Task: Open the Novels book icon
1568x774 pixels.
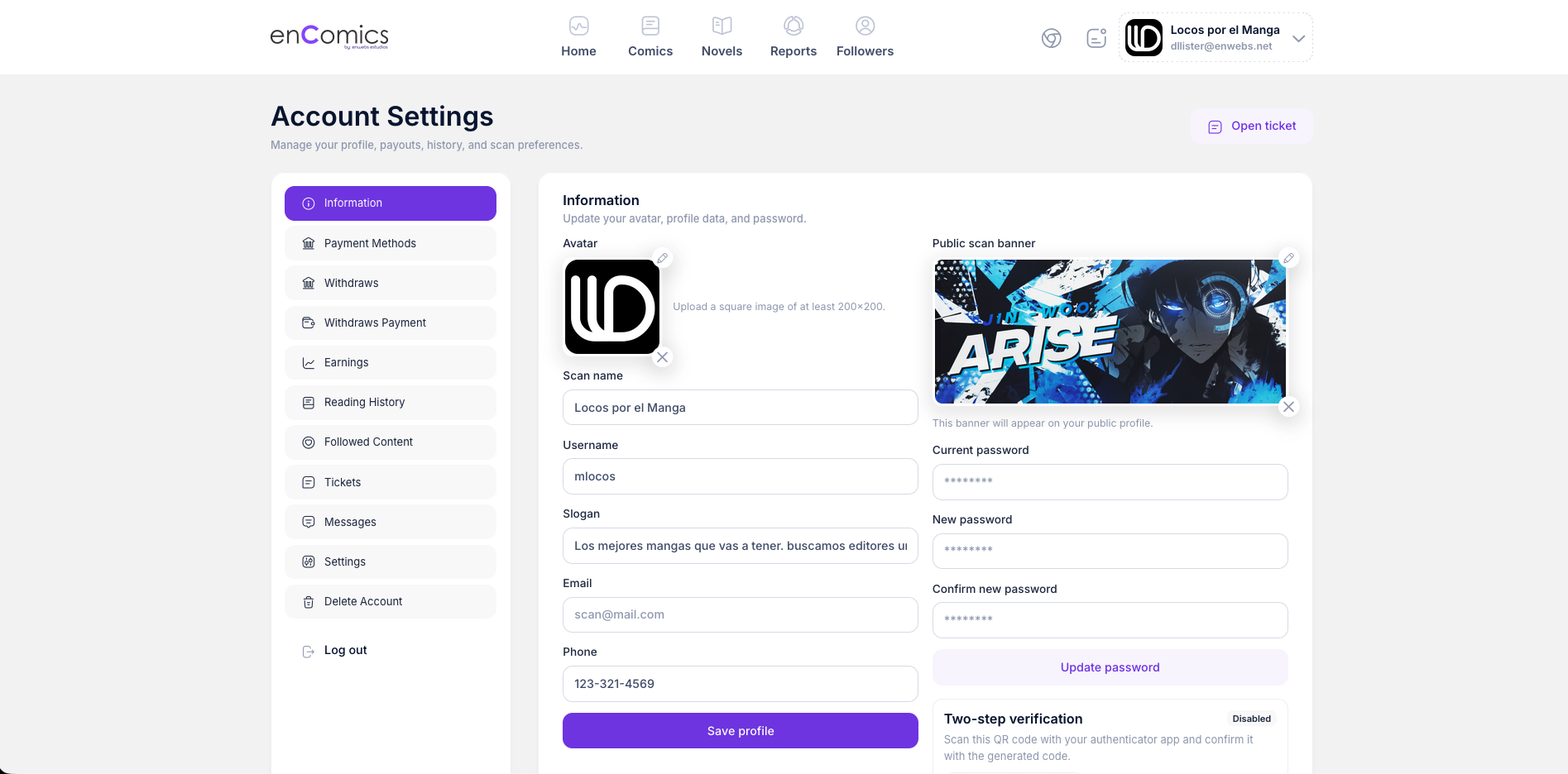Action: [722, 26]
